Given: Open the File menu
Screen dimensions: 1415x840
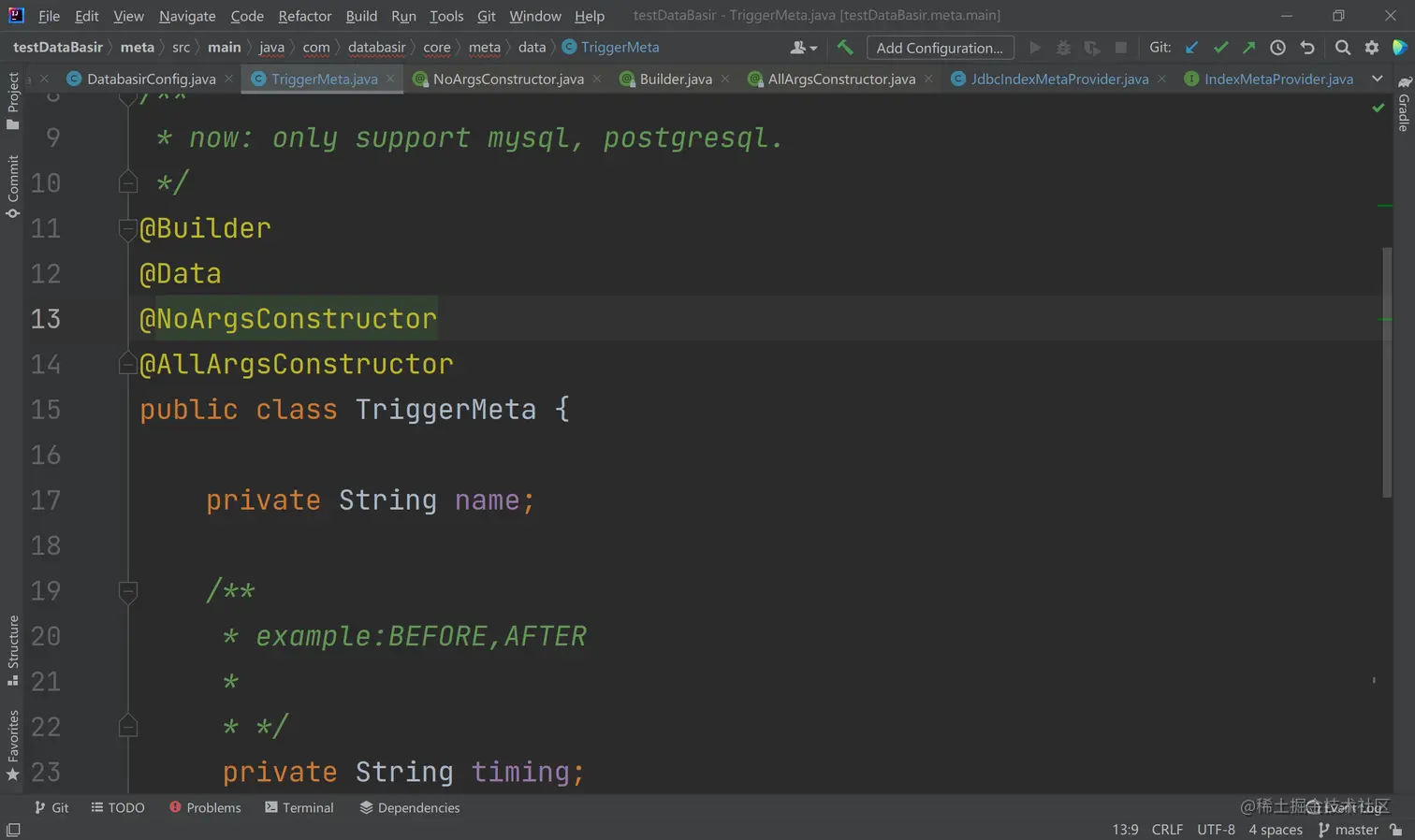Looking at the screenshot, I should click(50, 16).
